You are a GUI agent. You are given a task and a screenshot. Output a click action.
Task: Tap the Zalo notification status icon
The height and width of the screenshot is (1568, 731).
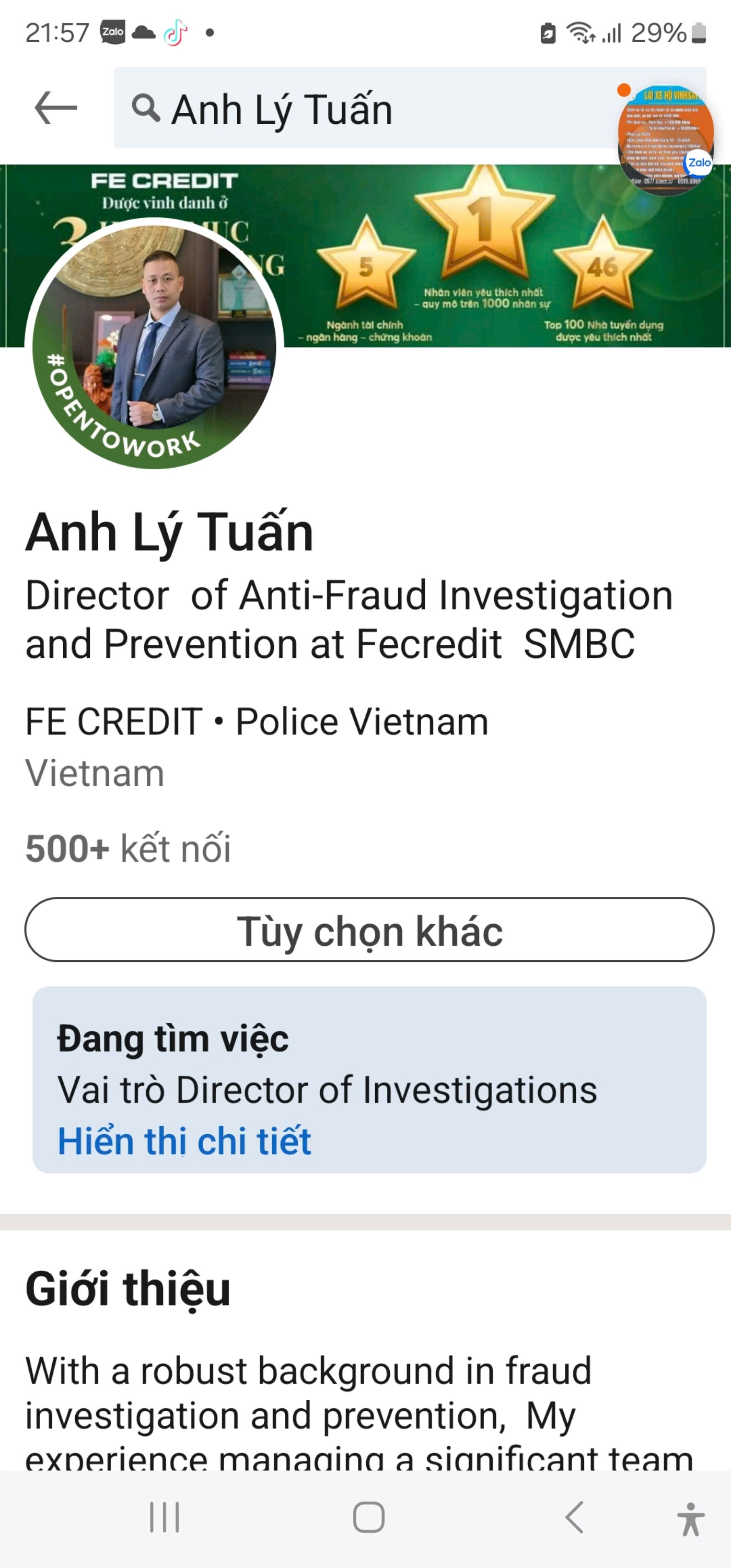pyautogui.click(x=112, y=32)
